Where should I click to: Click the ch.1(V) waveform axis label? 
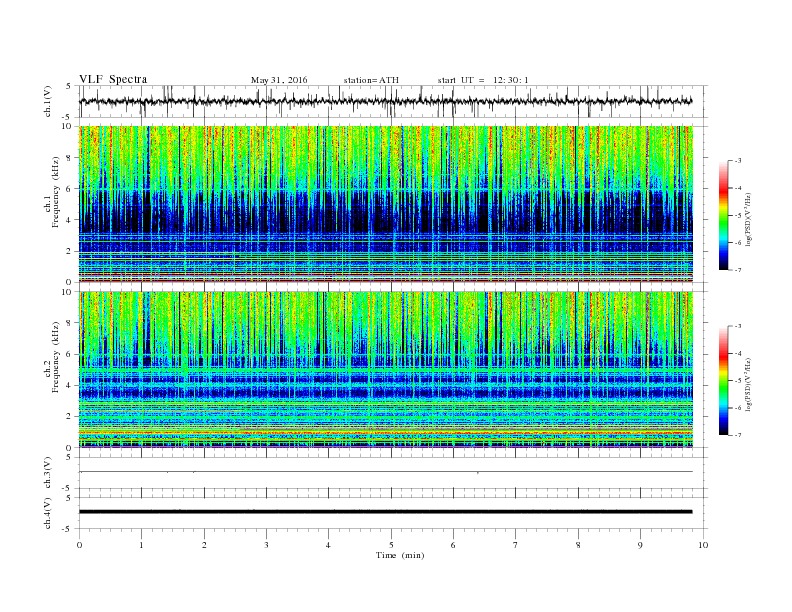coord(48,101)
